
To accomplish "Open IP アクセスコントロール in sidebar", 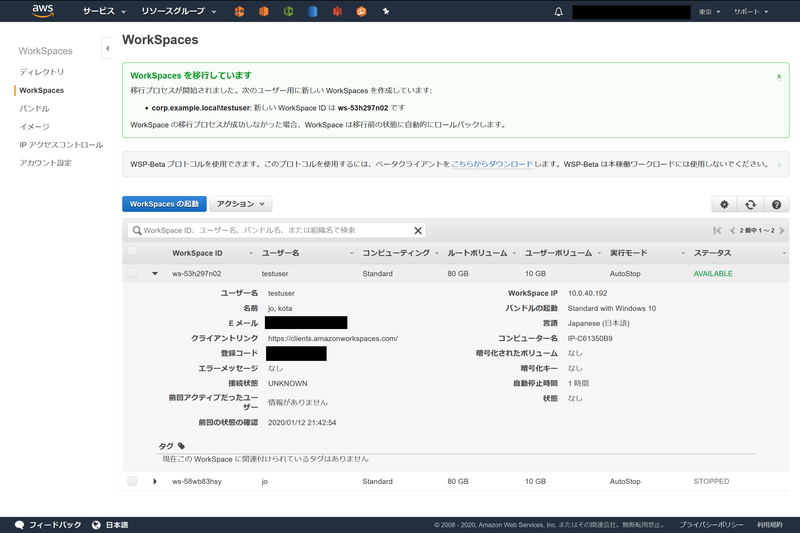I will click(61, 145).
